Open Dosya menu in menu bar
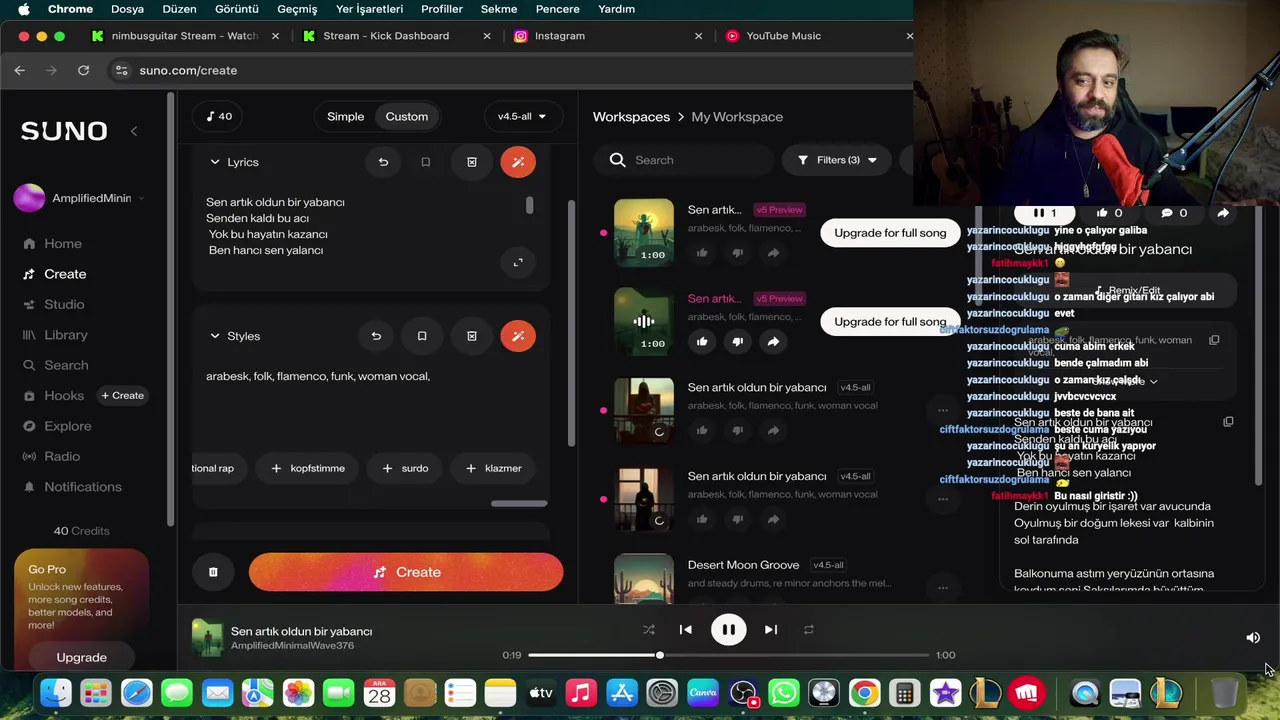 127,9
